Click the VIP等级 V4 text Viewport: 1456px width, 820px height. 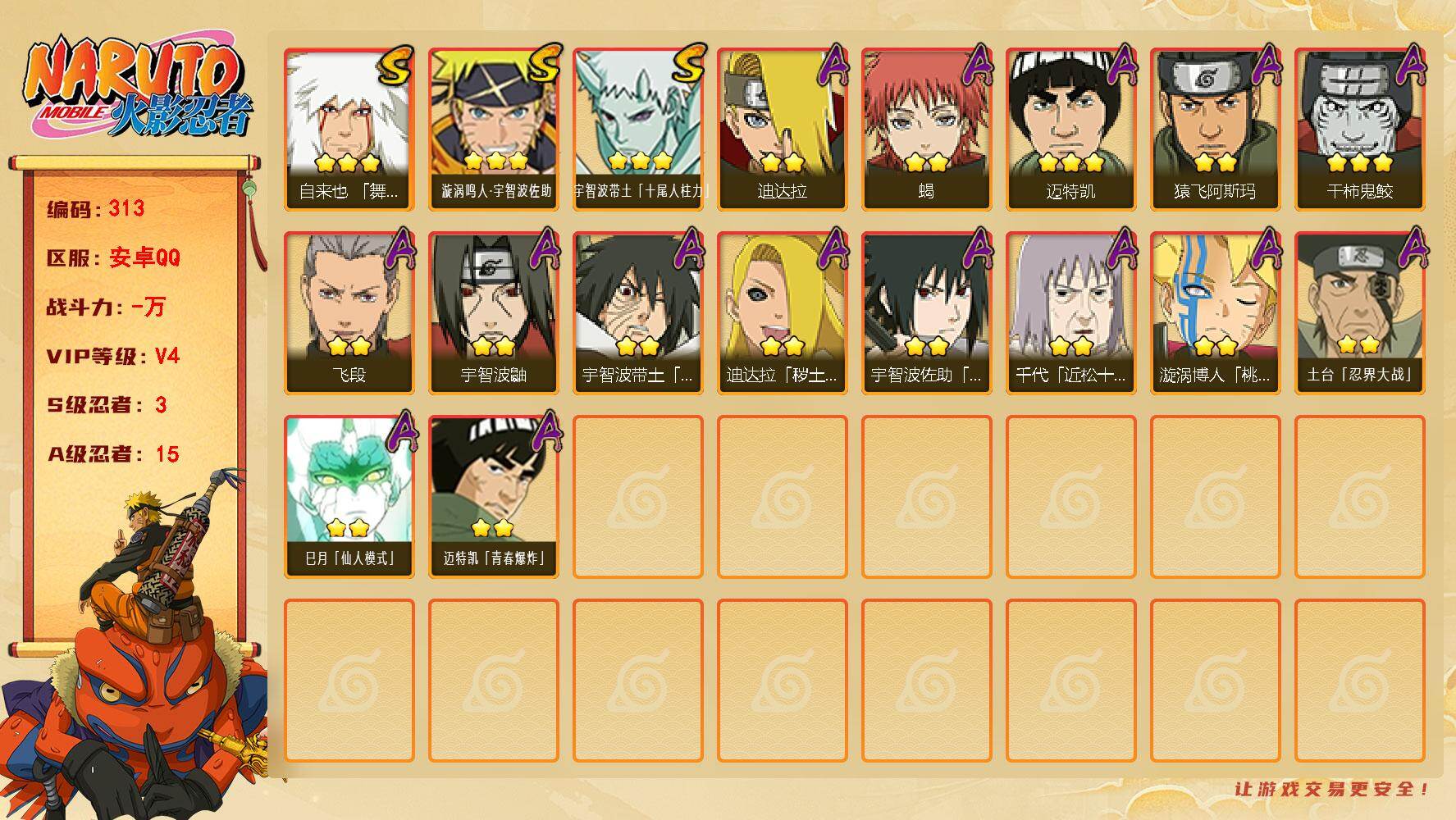[x=113, y=356]
